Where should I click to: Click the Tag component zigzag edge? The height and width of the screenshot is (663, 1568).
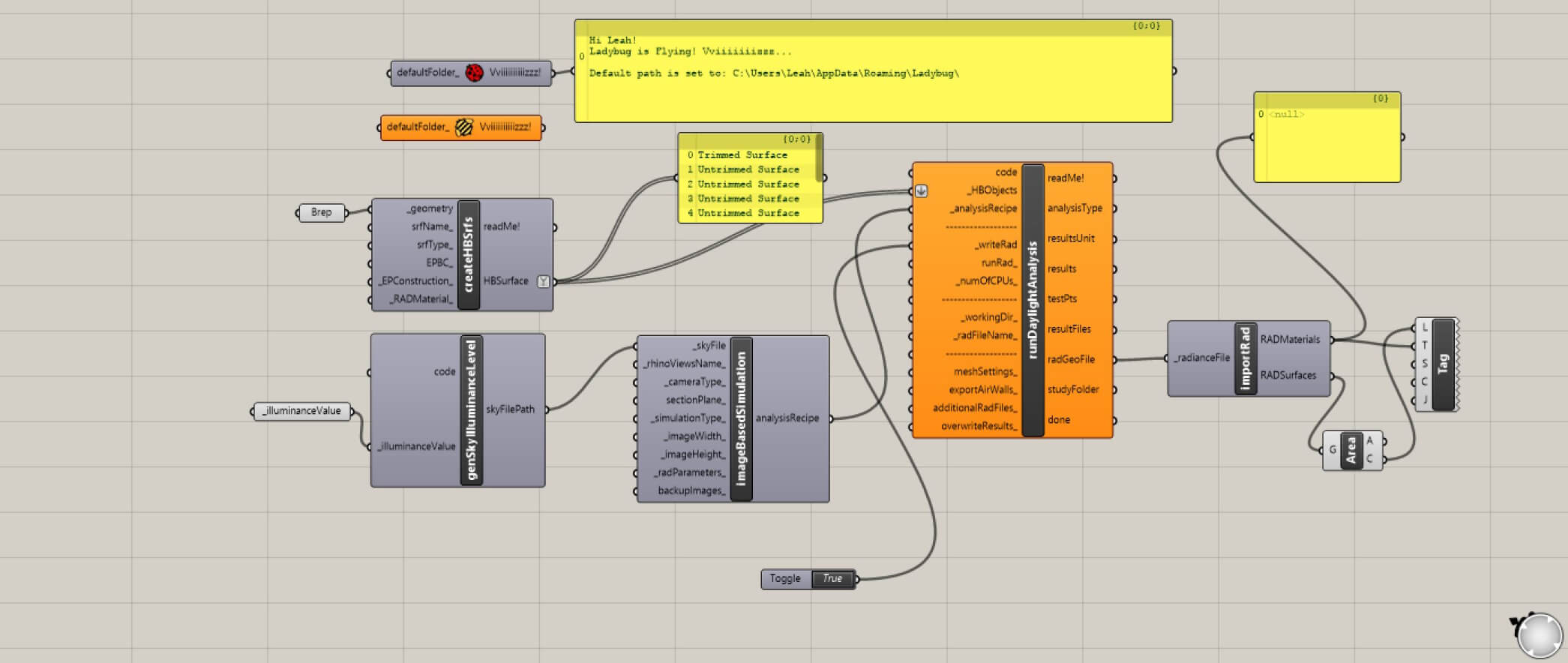point(1458,364)
